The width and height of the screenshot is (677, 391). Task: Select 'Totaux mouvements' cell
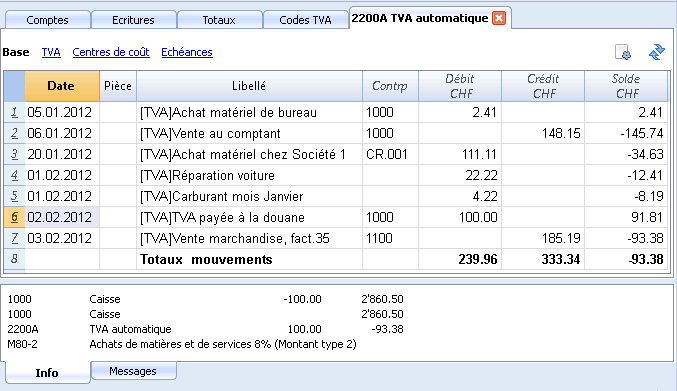point(249,259)
